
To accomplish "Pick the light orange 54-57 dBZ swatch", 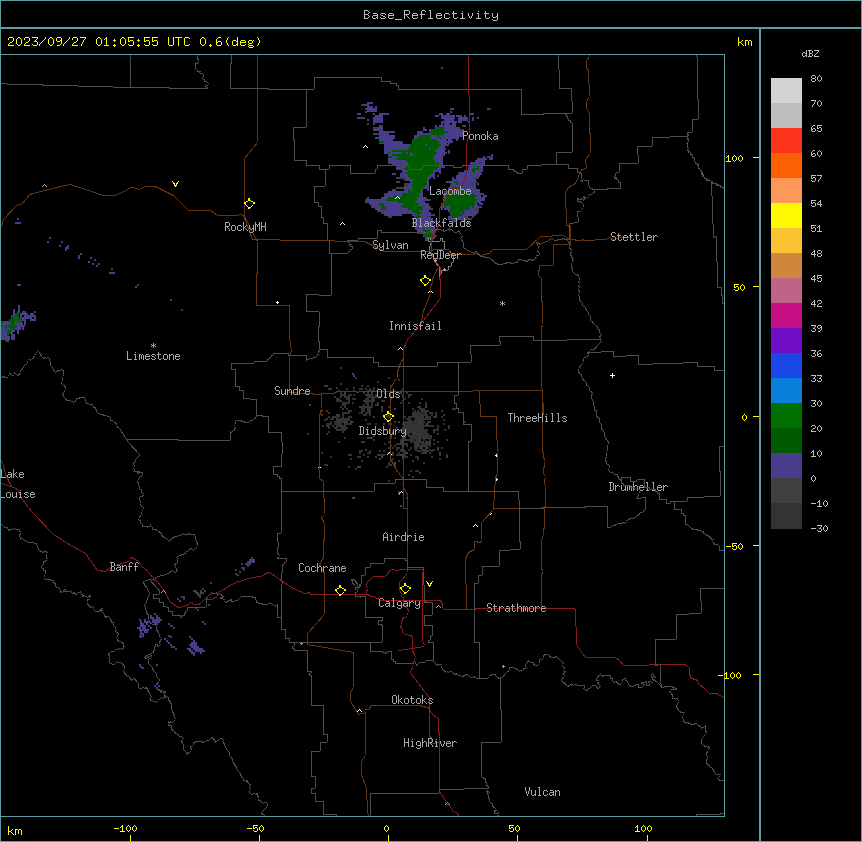I will tap(786, 191).
